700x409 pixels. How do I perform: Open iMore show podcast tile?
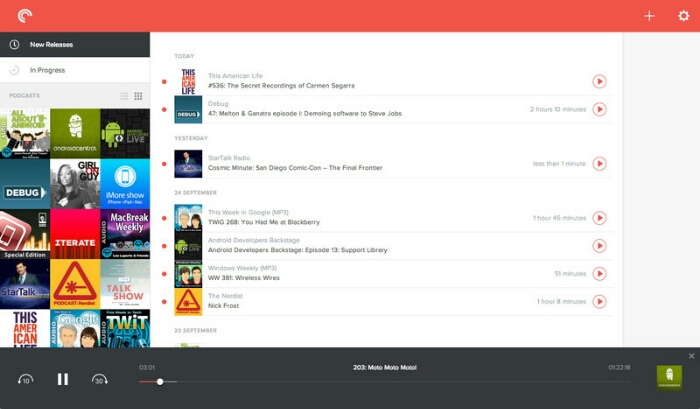click(x=125, y=184)
